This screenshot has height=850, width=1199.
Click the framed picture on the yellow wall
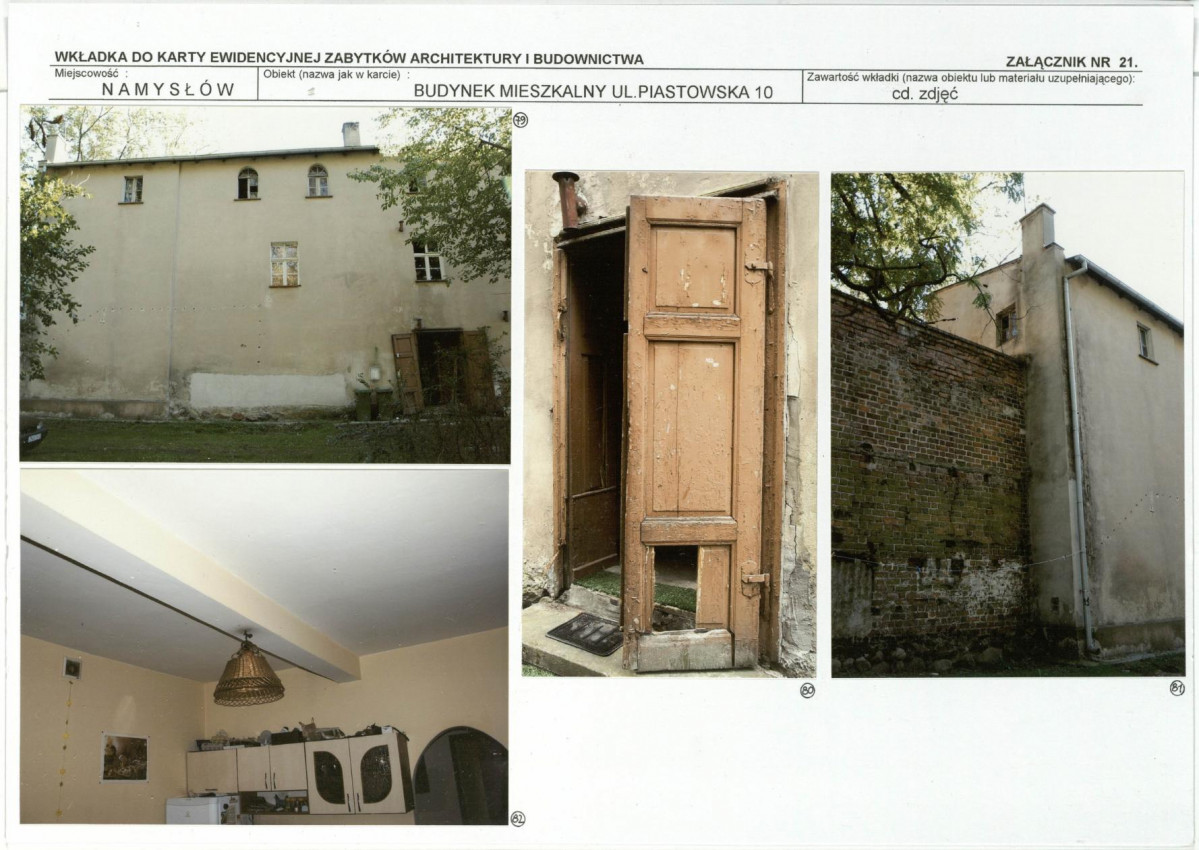click(x=124, y=757)
